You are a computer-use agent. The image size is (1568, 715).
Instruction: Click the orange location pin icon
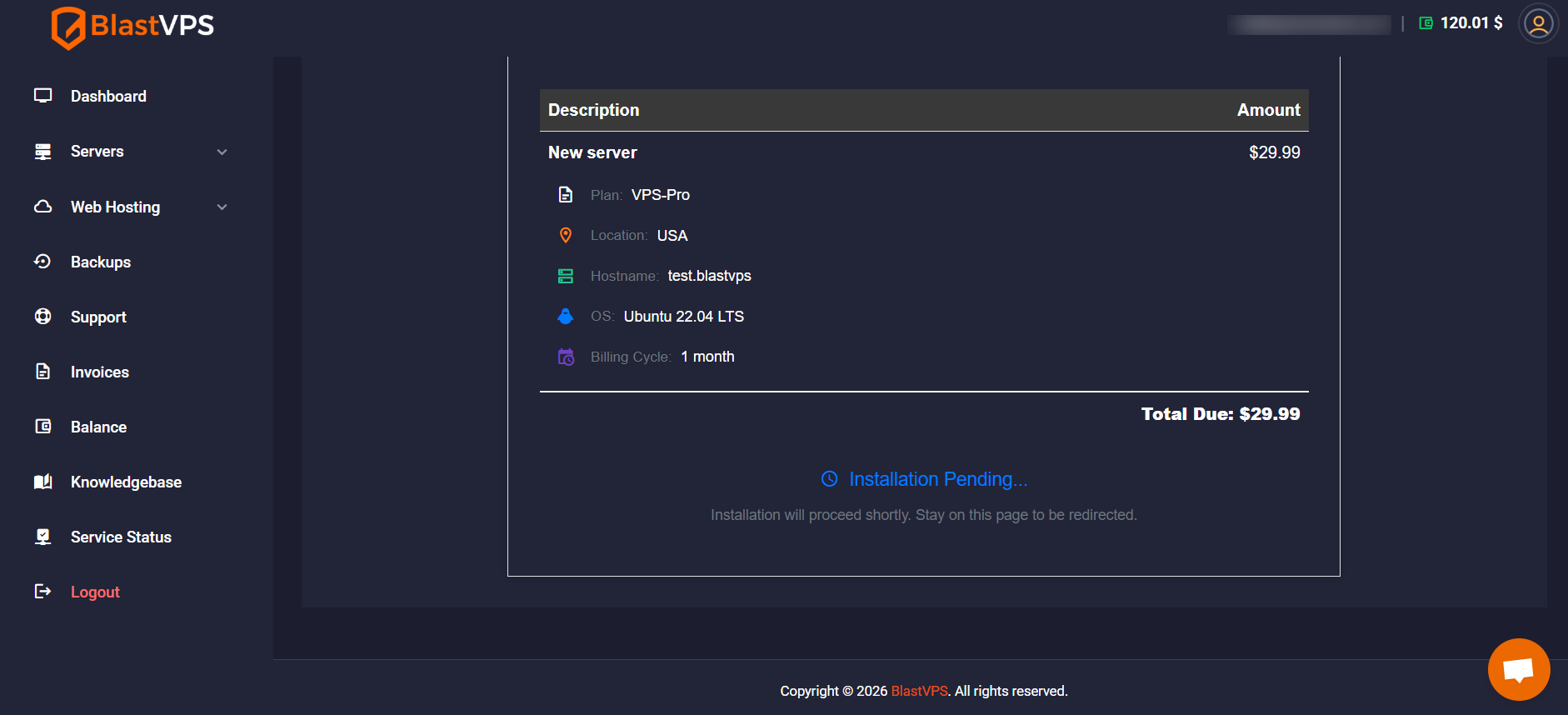(566, 236)
